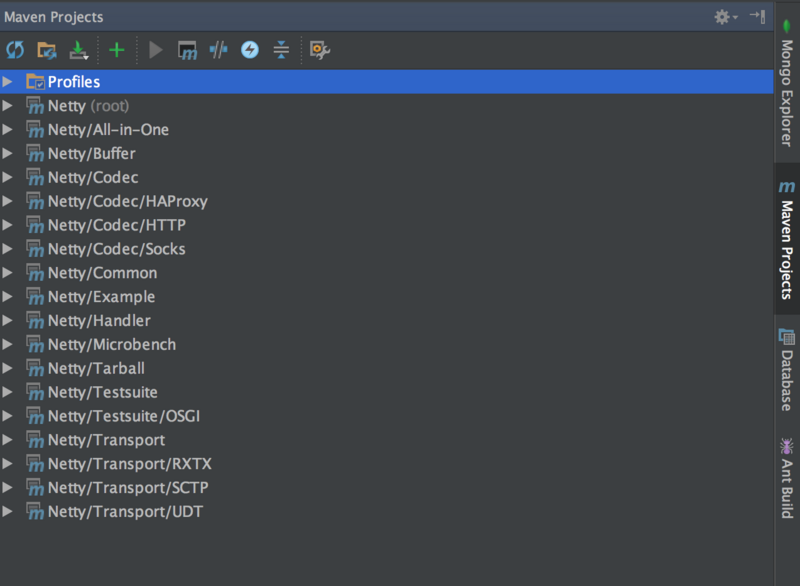Screen dimensions: 800x586
Task: Select Netty/Testsuite/OSGI text
Action: [124, 416]
